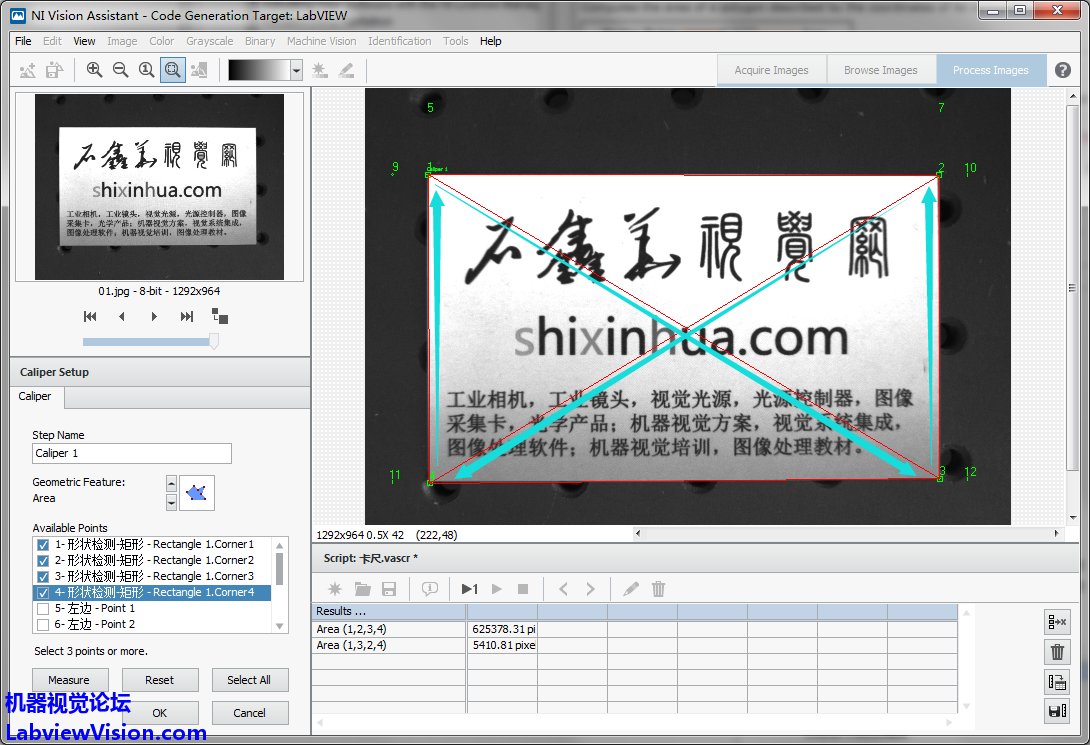
Task: Step Geometric Feature selector down
Action: (171, 502)
